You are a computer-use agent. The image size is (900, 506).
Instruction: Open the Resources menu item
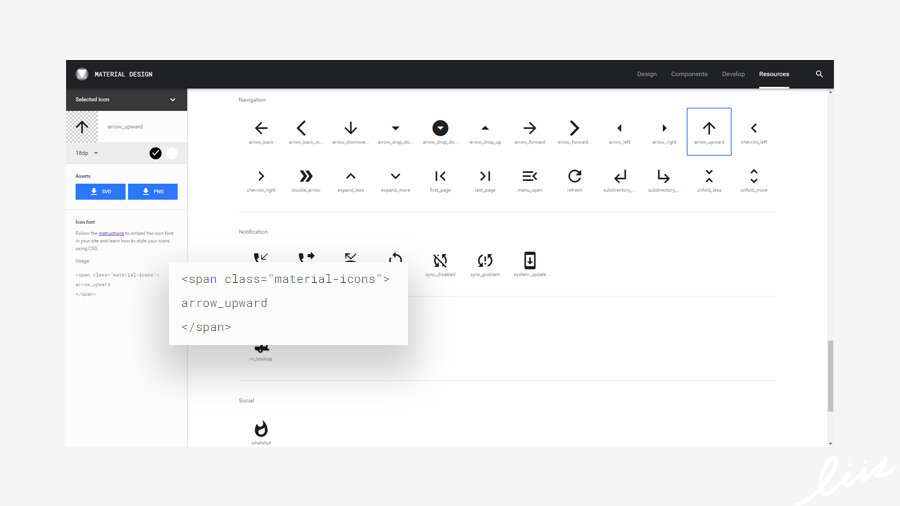tap(774, 74)
